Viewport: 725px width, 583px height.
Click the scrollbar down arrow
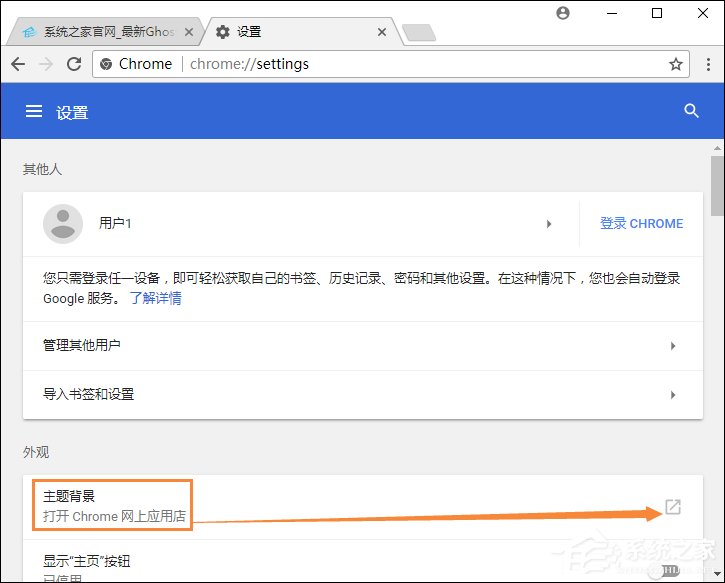click(x=717, y=574)
